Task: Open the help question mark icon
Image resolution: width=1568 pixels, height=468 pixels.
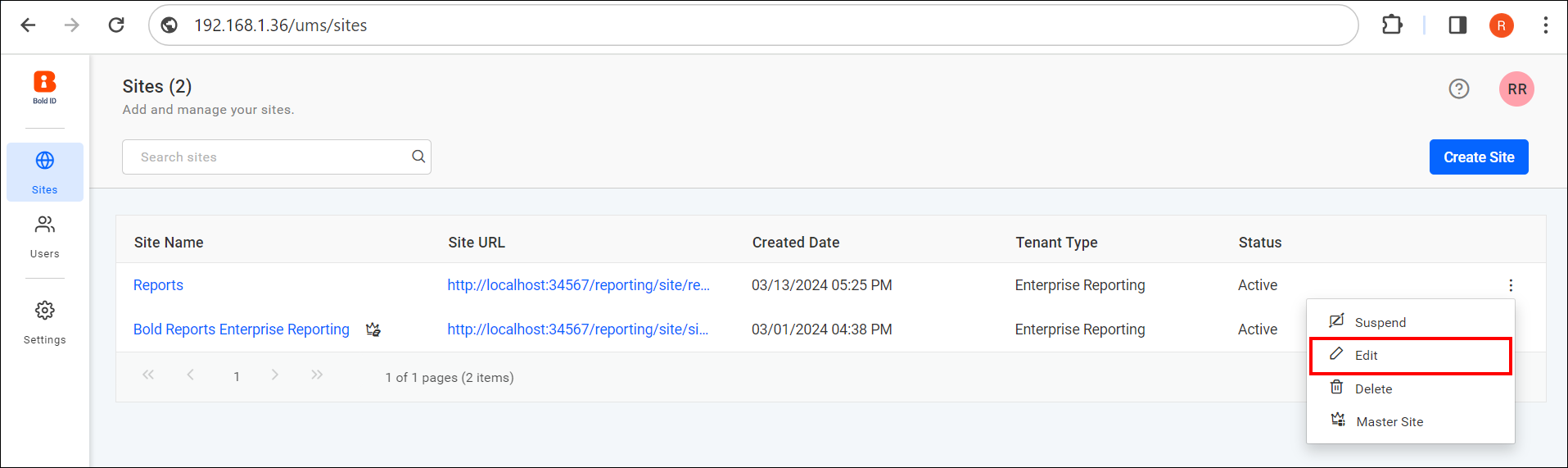Action: click(x=1458, y=89)
